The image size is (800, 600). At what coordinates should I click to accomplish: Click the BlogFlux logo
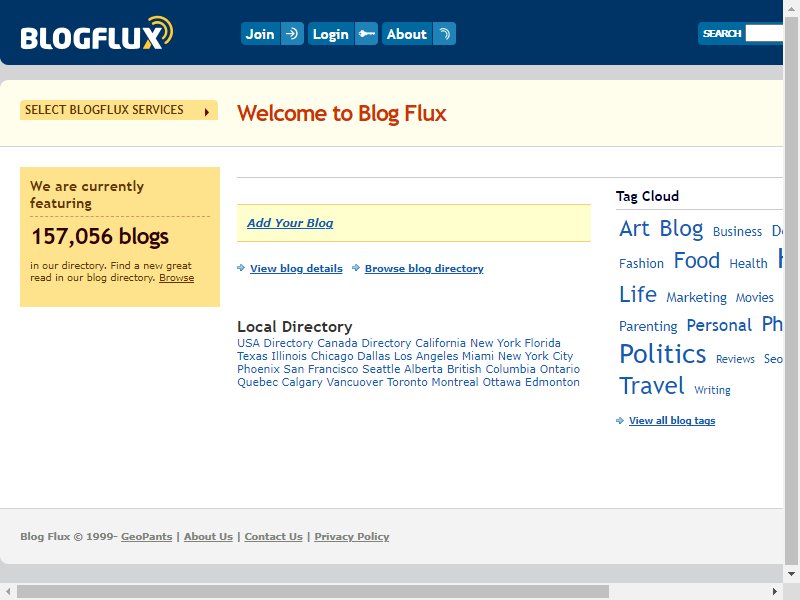click(x=96, y=34)
